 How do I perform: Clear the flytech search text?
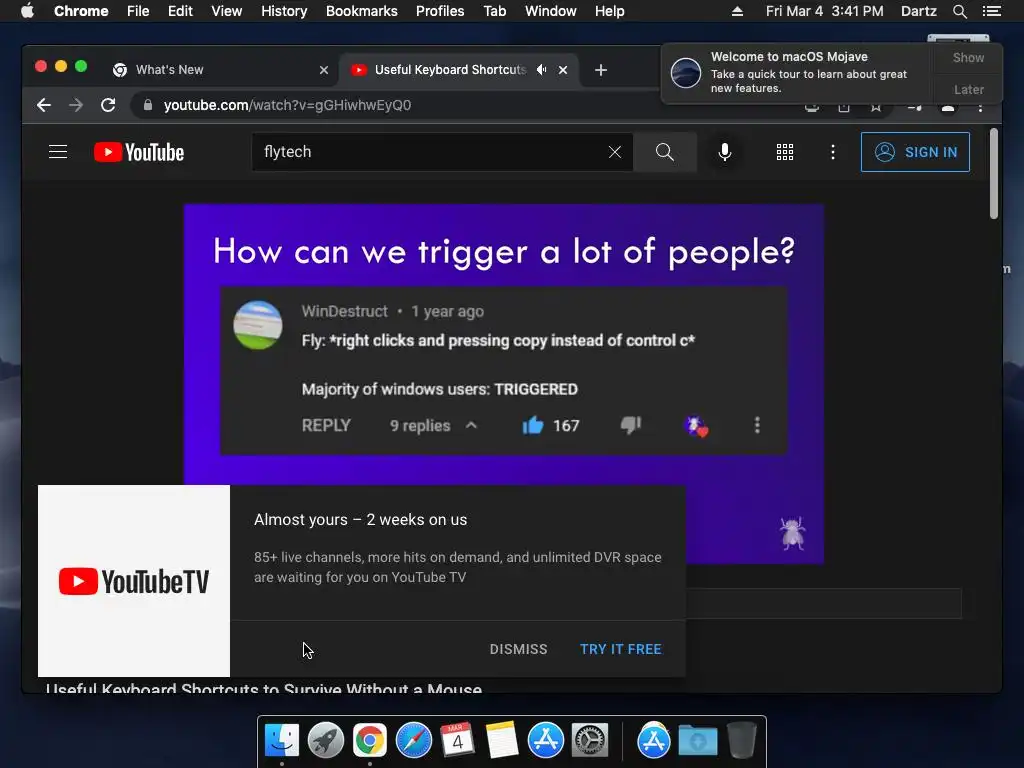point(615,152)
